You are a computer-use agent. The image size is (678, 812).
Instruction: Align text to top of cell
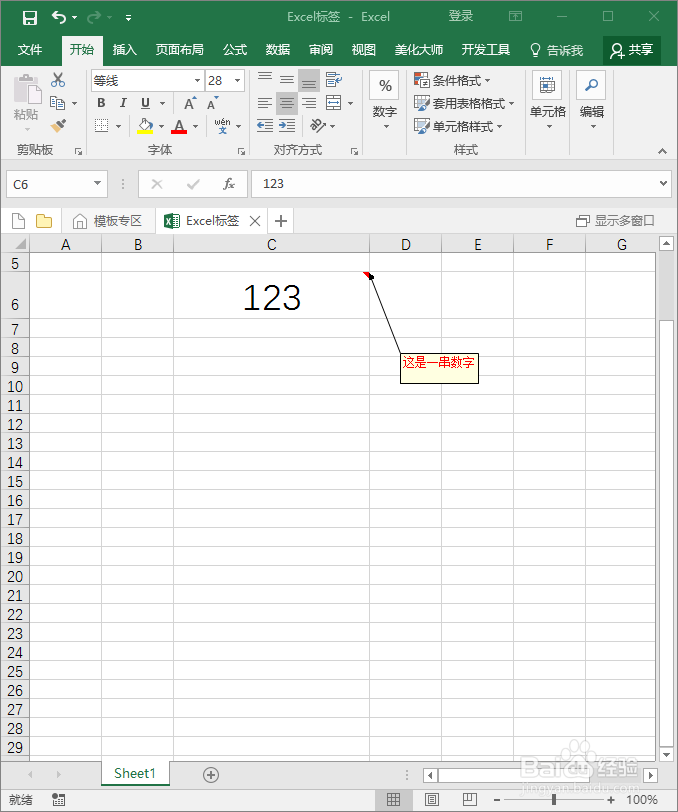pyautogui.click(x=265, y=79)
